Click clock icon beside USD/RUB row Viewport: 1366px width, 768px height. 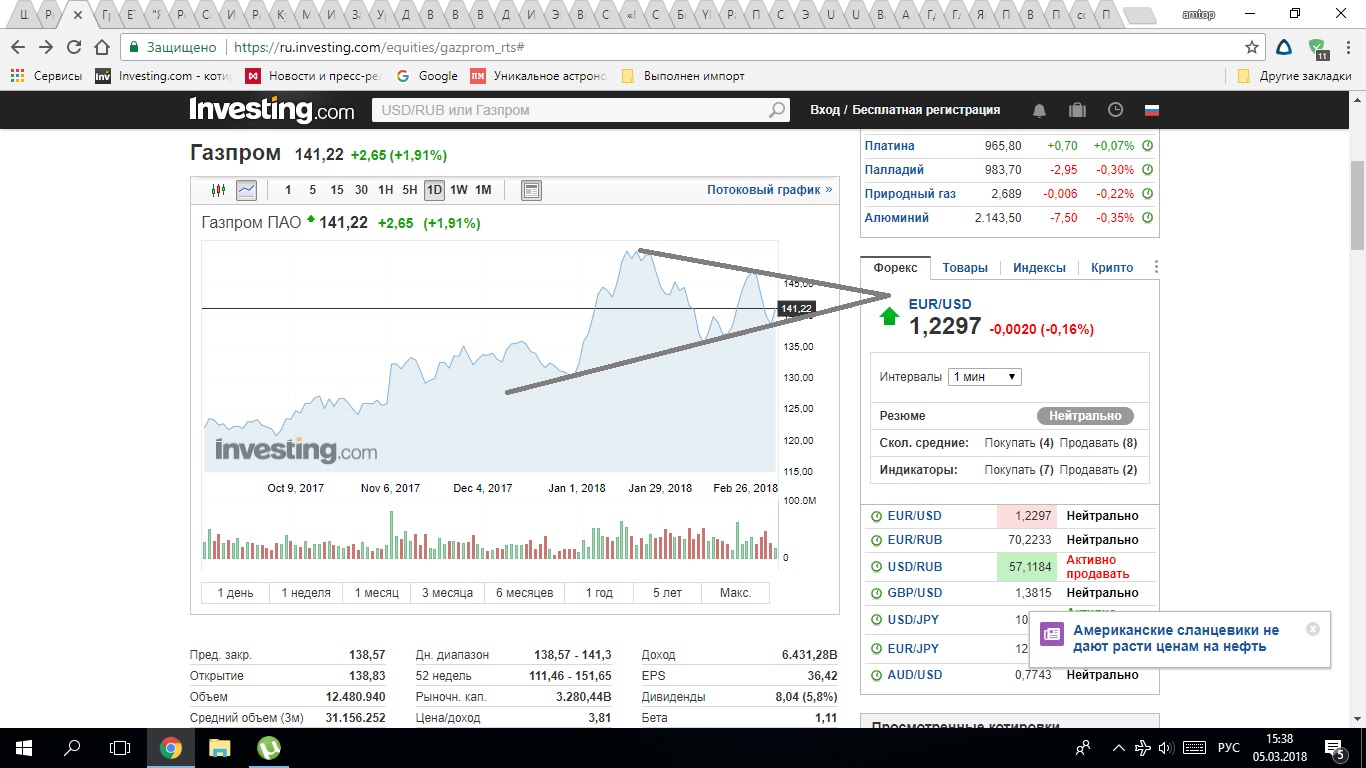(876, 567)
